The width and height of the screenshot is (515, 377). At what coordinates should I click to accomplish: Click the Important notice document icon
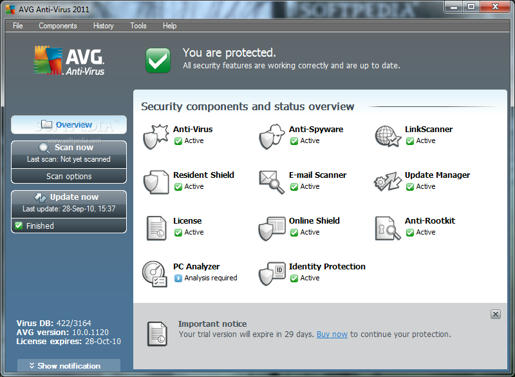click(157, 334)
